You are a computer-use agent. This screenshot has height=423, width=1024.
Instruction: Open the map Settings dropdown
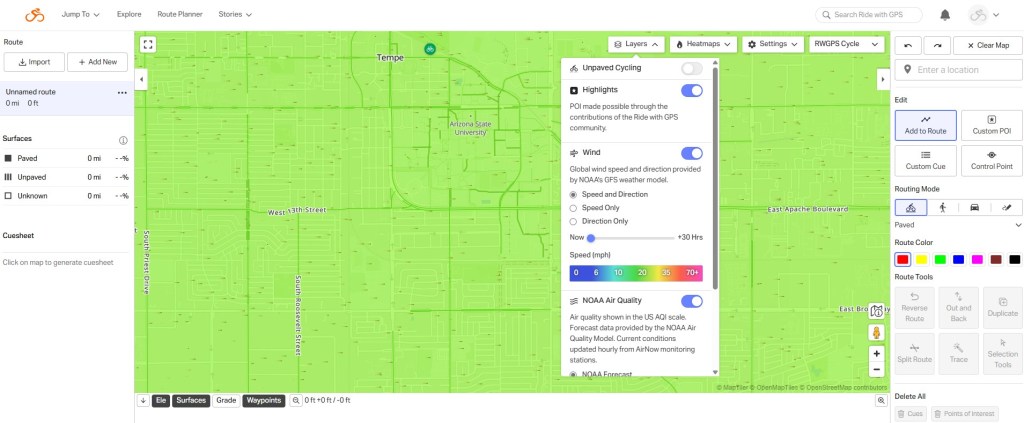pos(774,44)
